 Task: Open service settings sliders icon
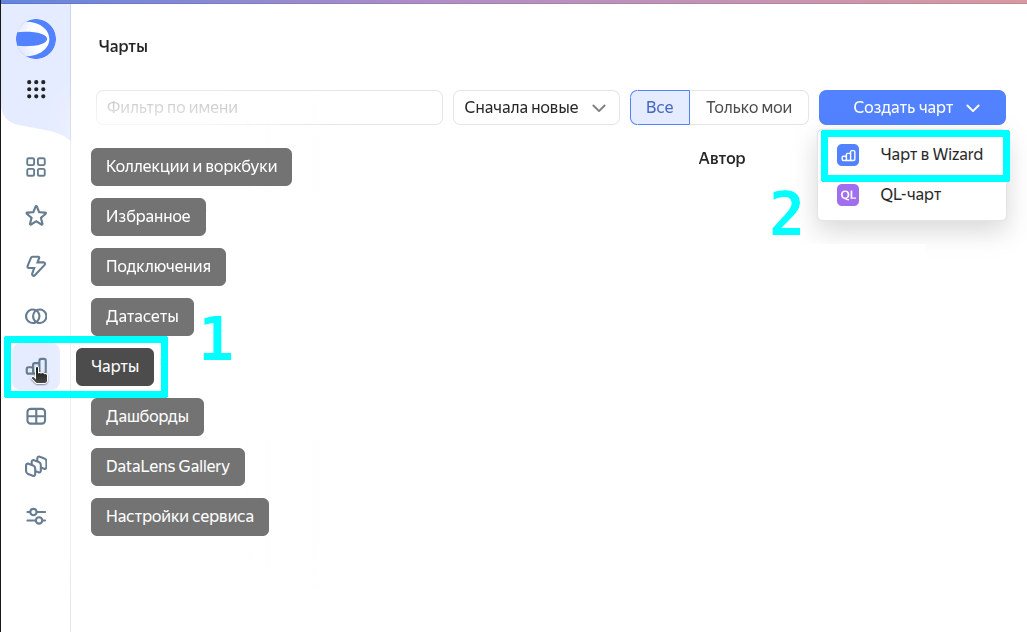[x=36, y=516]
